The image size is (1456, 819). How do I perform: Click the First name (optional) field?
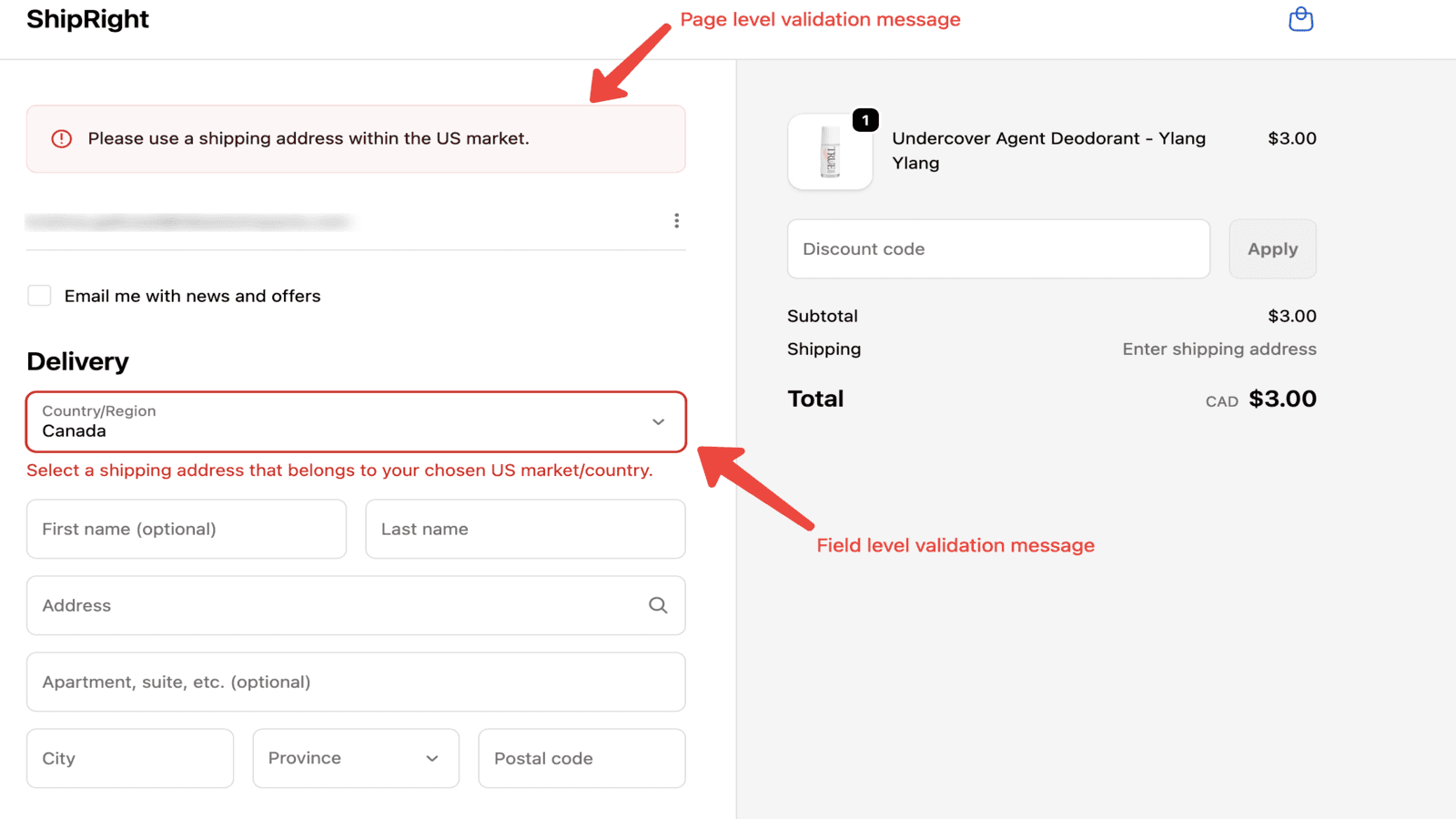coord(187,529)
